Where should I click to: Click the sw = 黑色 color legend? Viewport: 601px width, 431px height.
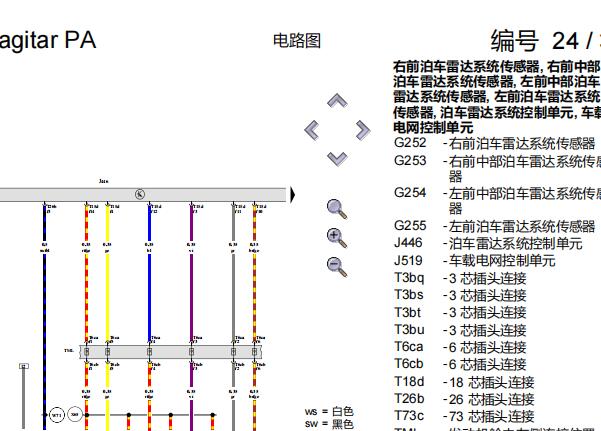[329, 424]
